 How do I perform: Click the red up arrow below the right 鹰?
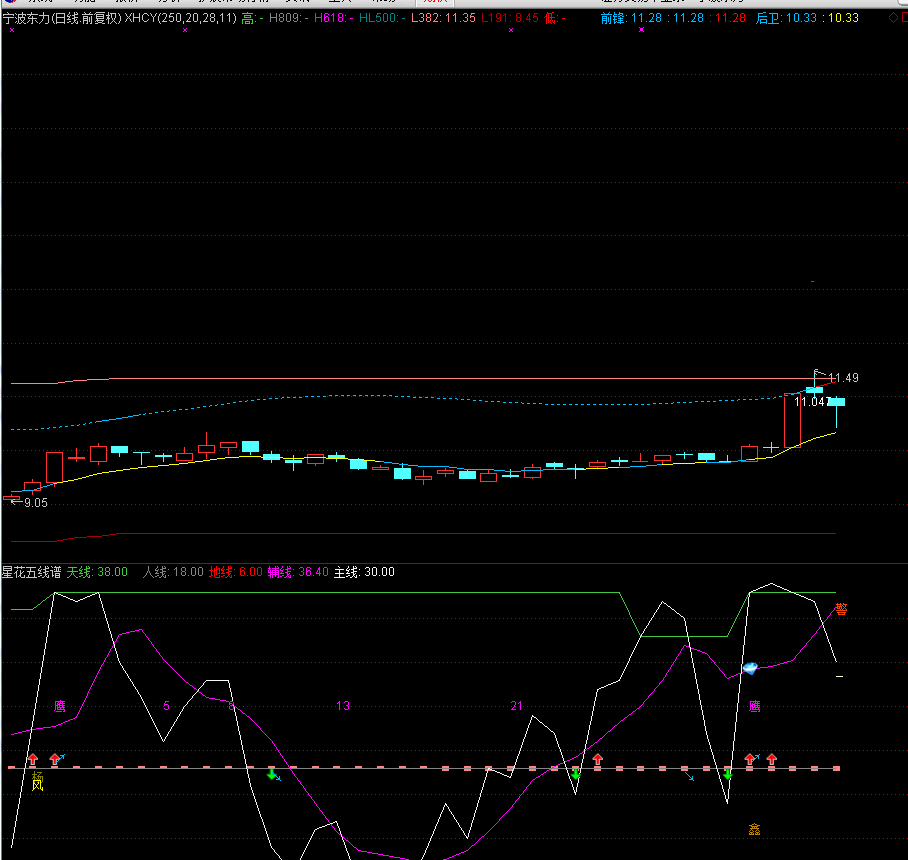point(751,759)
